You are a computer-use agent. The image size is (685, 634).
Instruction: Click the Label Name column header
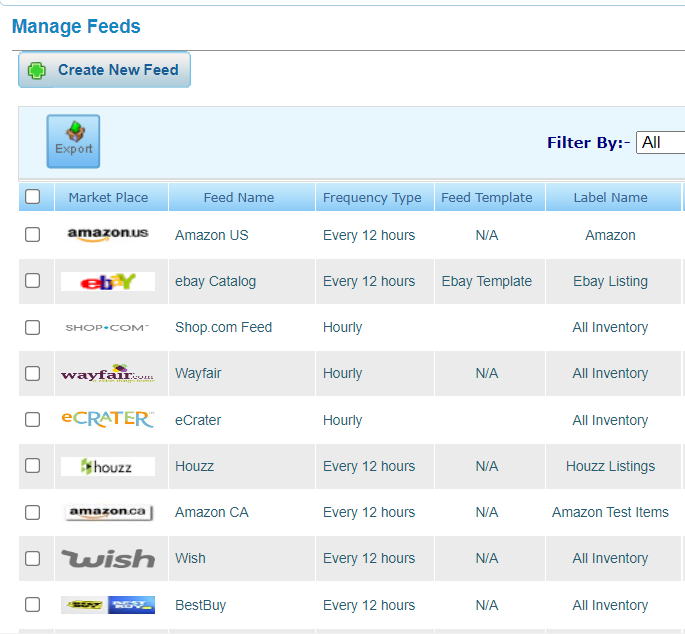point(610,197)
